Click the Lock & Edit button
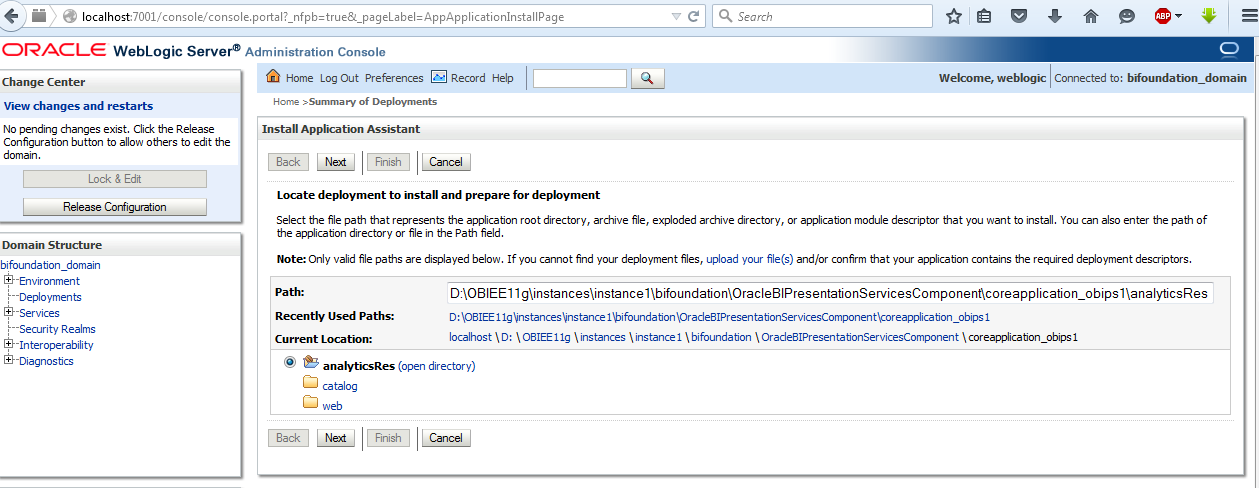1259x488 pixels. [x=115, y=179]
